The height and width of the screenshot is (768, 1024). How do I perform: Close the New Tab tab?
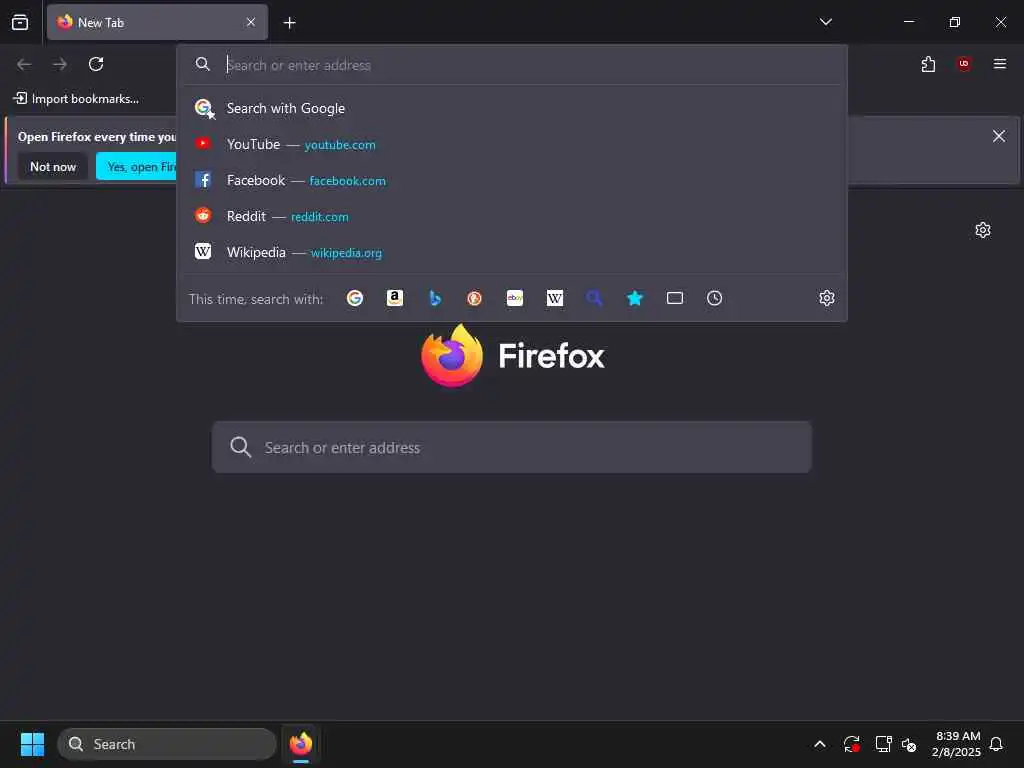pyautogui.click(x=251, y=22)
